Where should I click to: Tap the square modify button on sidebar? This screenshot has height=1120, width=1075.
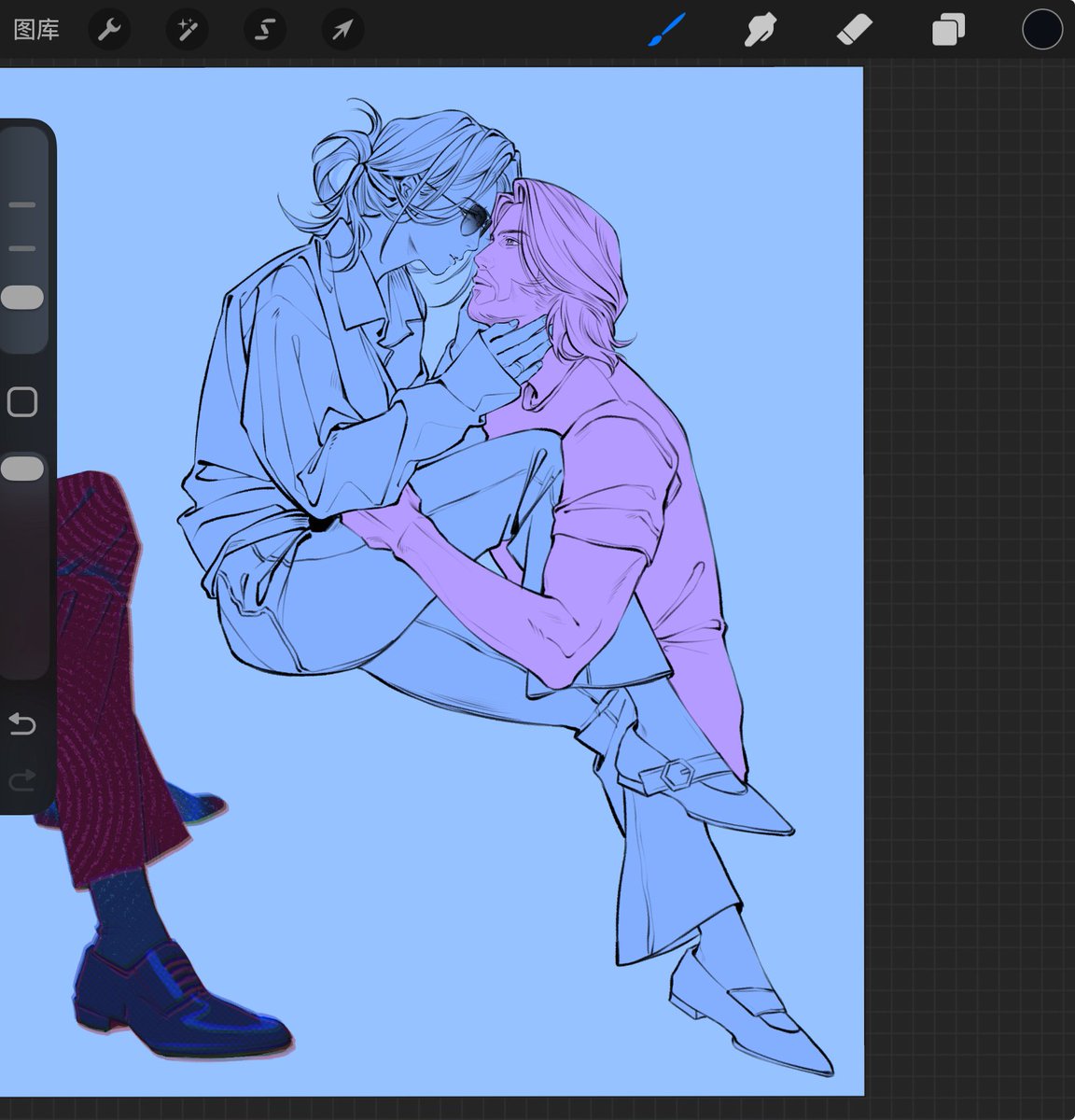22,402
